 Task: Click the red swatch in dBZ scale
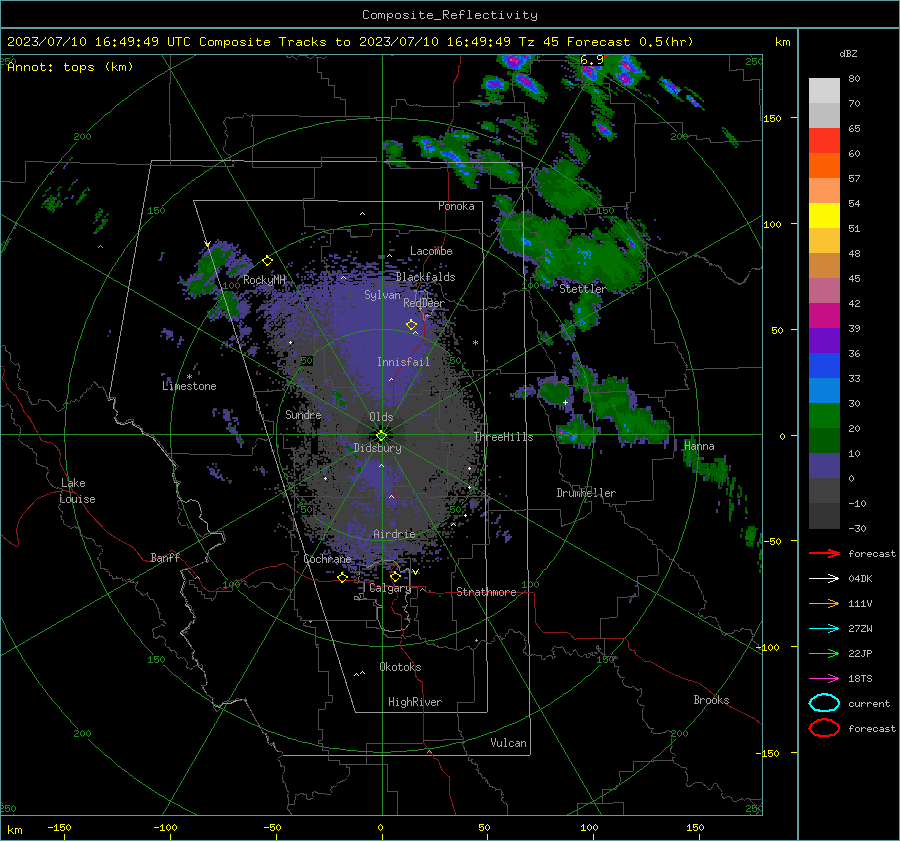[x=824, y=140]
